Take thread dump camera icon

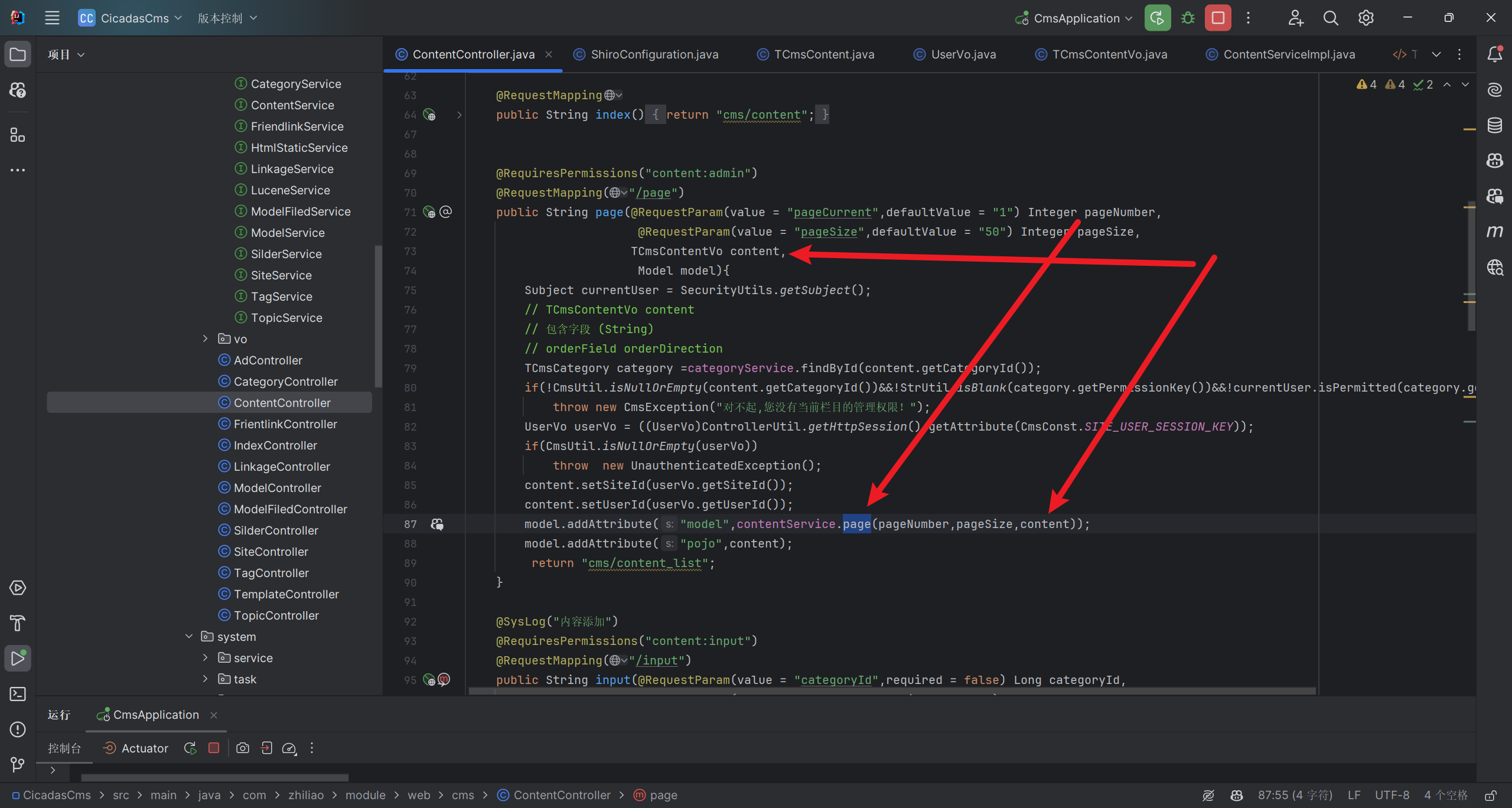243,748
